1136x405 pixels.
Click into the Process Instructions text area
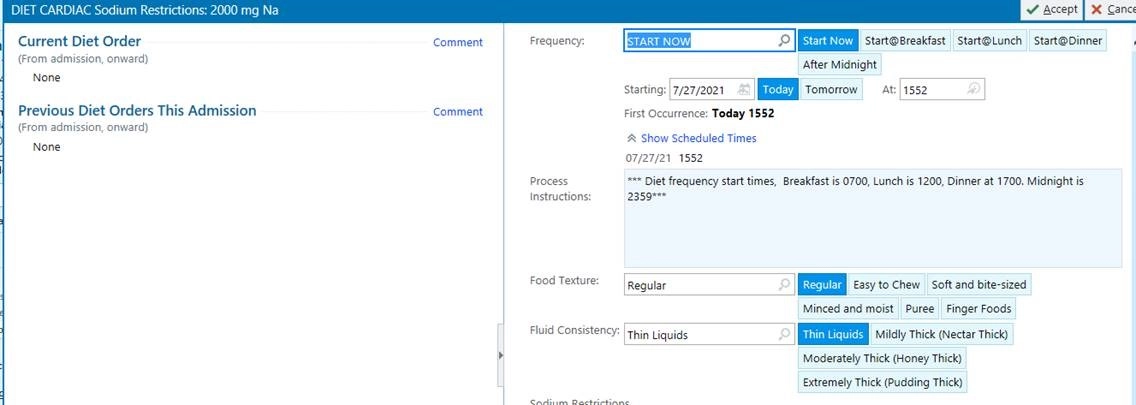(x=872, y=230)
